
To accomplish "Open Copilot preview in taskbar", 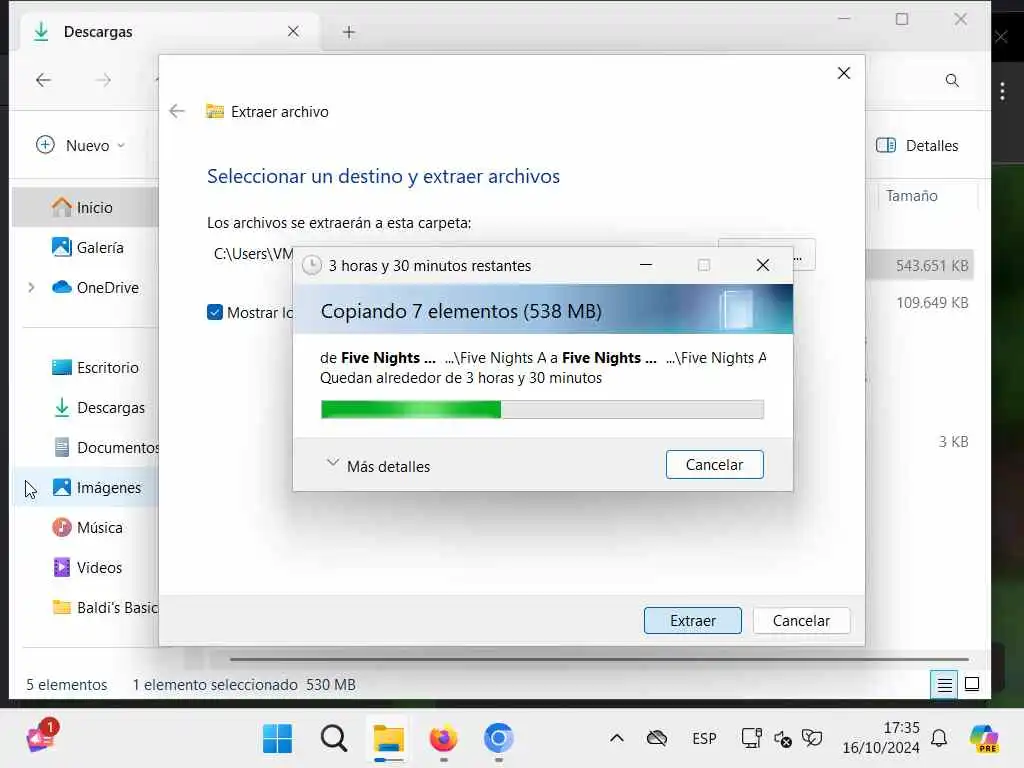I will tap(984, 739).
